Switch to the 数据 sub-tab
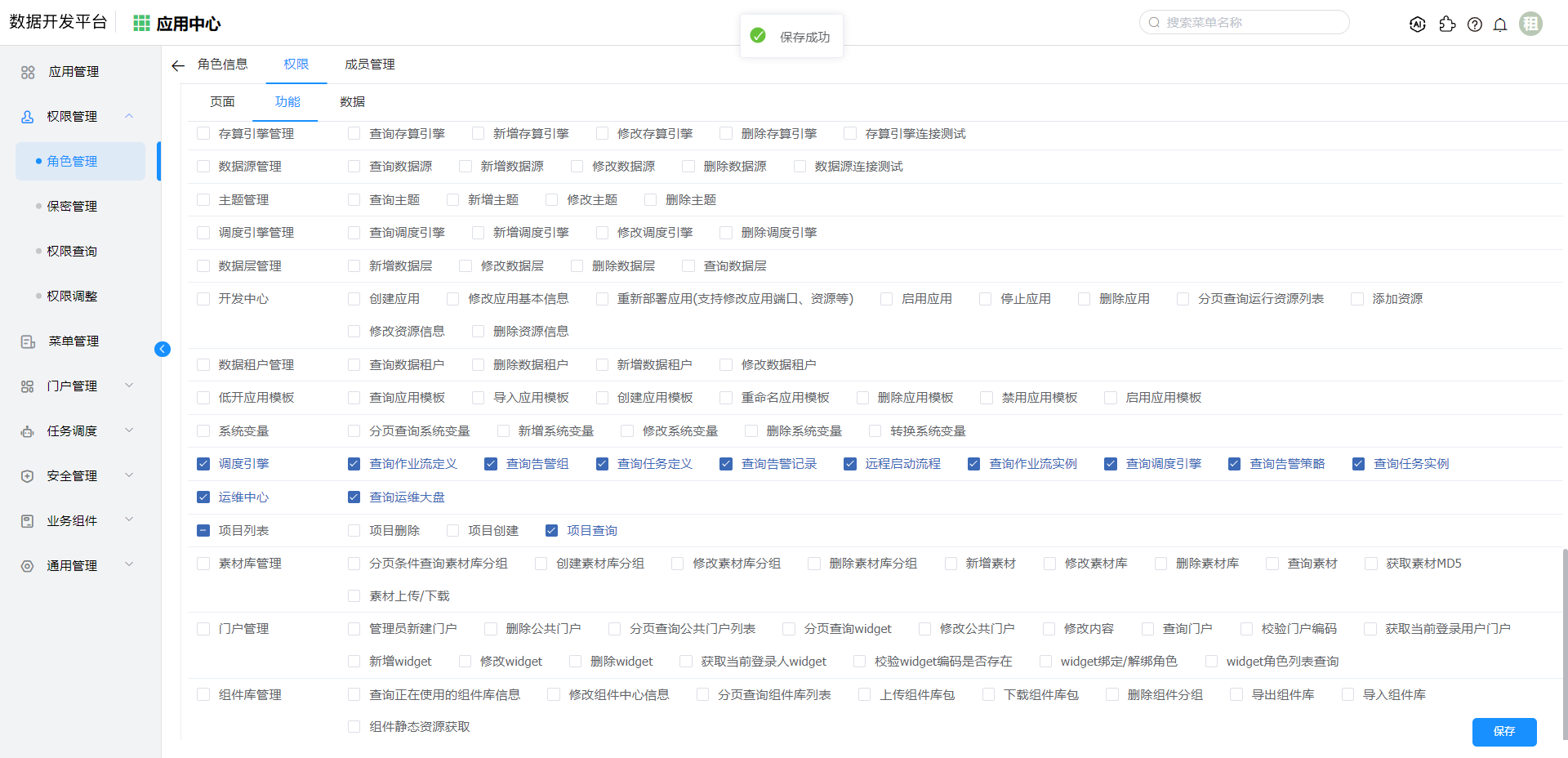Screen dimensions: 1568x758 pos(352,102)
